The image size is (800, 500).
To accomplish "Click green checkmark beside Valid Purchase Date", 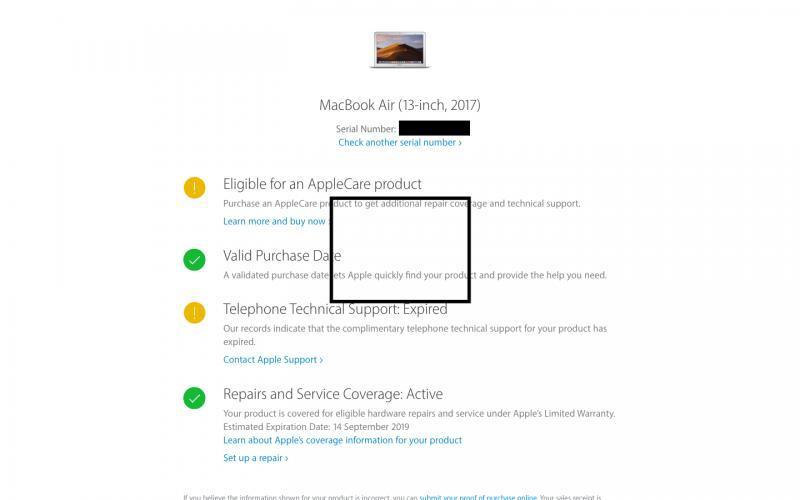I will [194, 260].
